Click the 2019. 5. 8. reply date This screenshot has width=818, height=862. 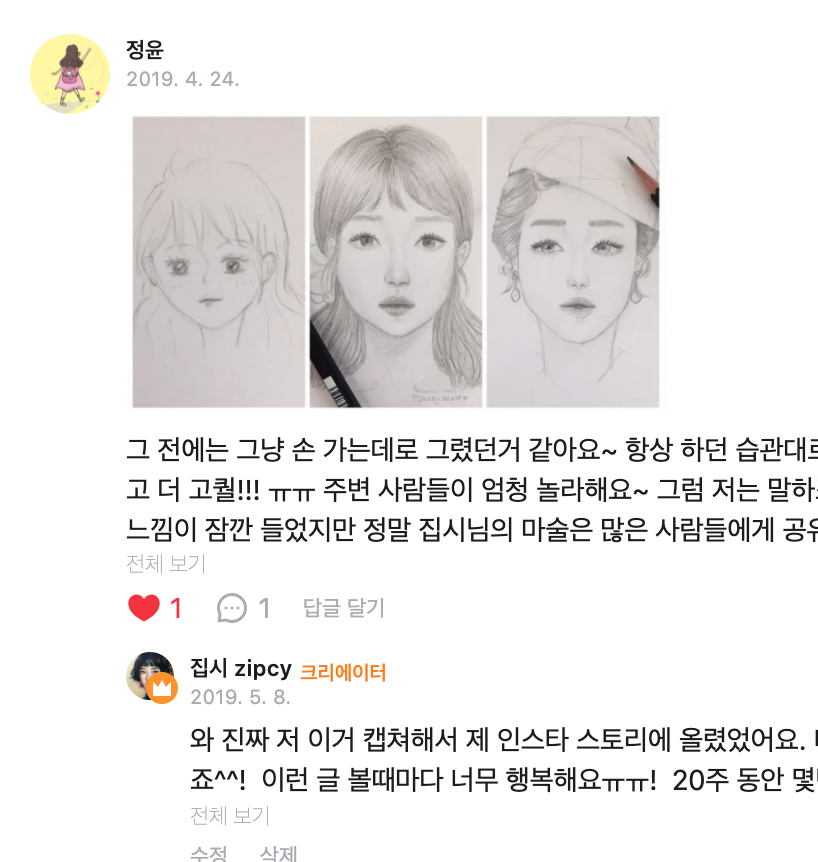click(240, 697)
